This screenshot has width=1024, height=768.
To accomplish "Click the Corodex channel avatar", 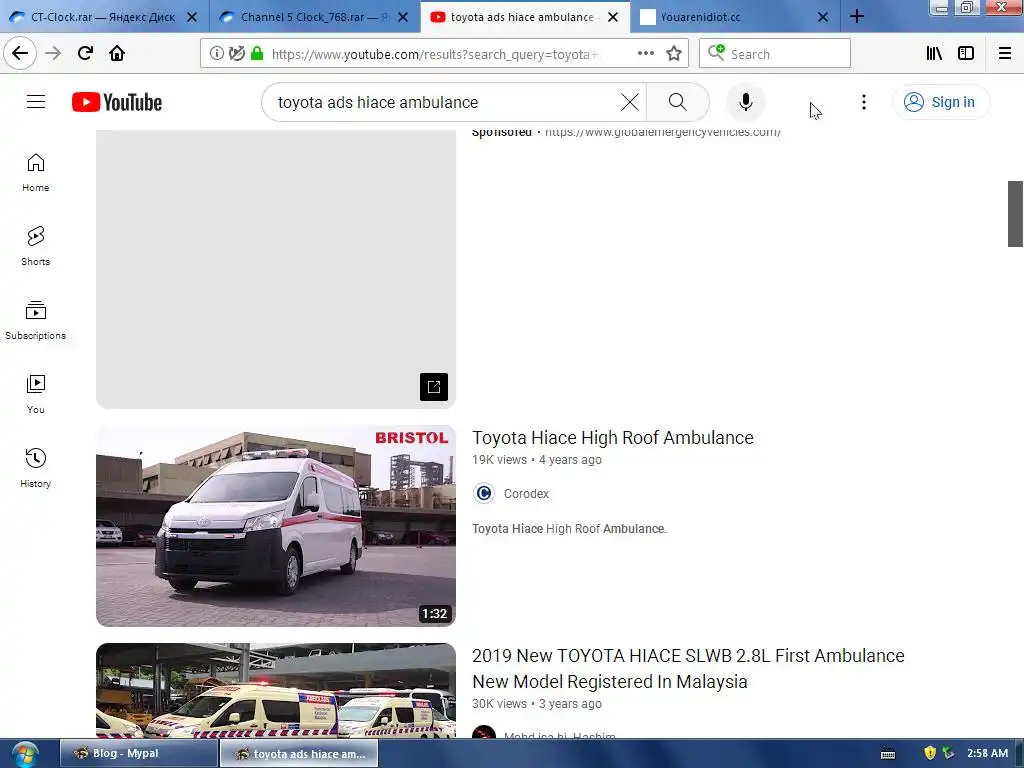I will pyautogui.click(x=484, y=493).
